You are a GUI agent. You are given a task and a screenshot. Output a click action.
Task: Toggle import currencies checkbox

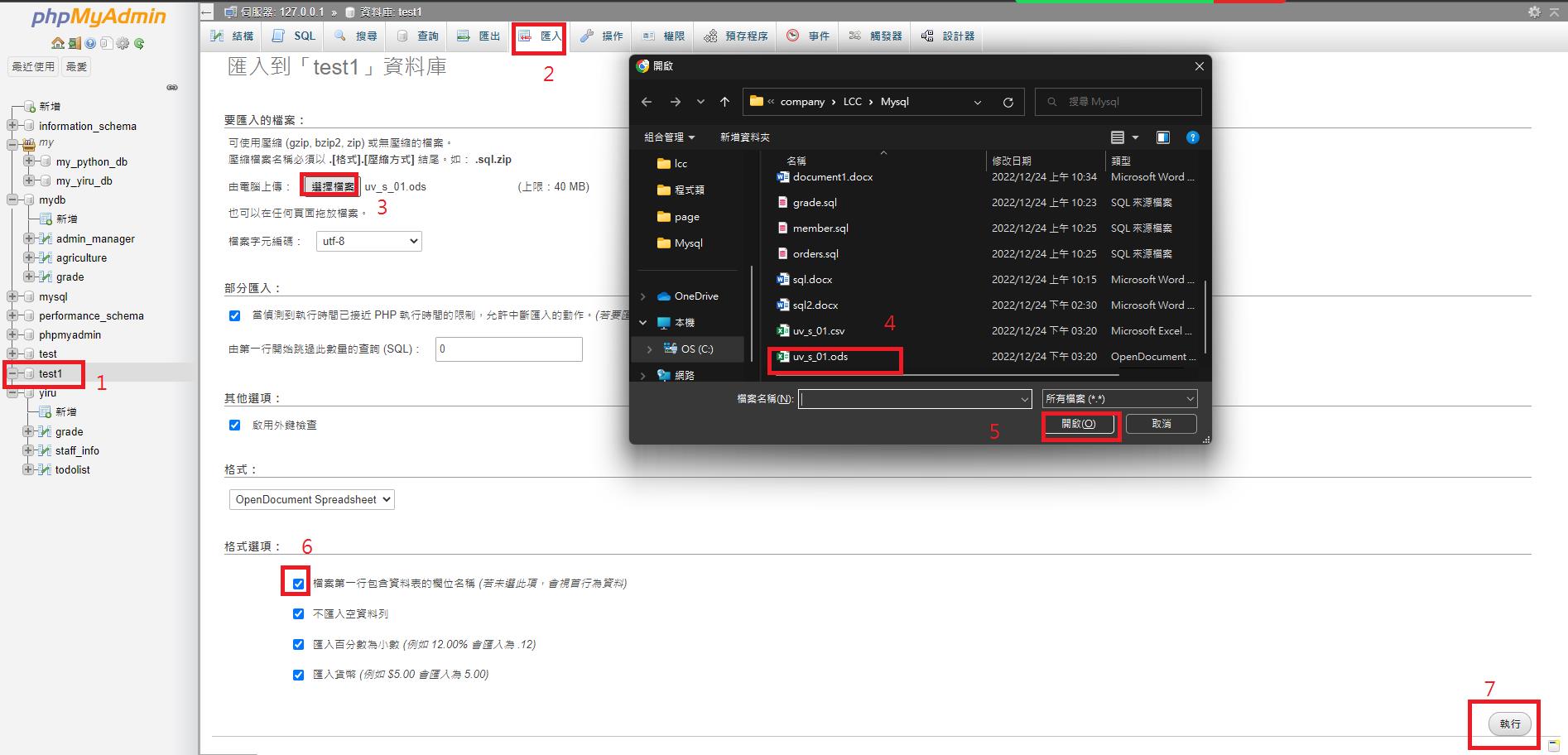pos(298,675)
